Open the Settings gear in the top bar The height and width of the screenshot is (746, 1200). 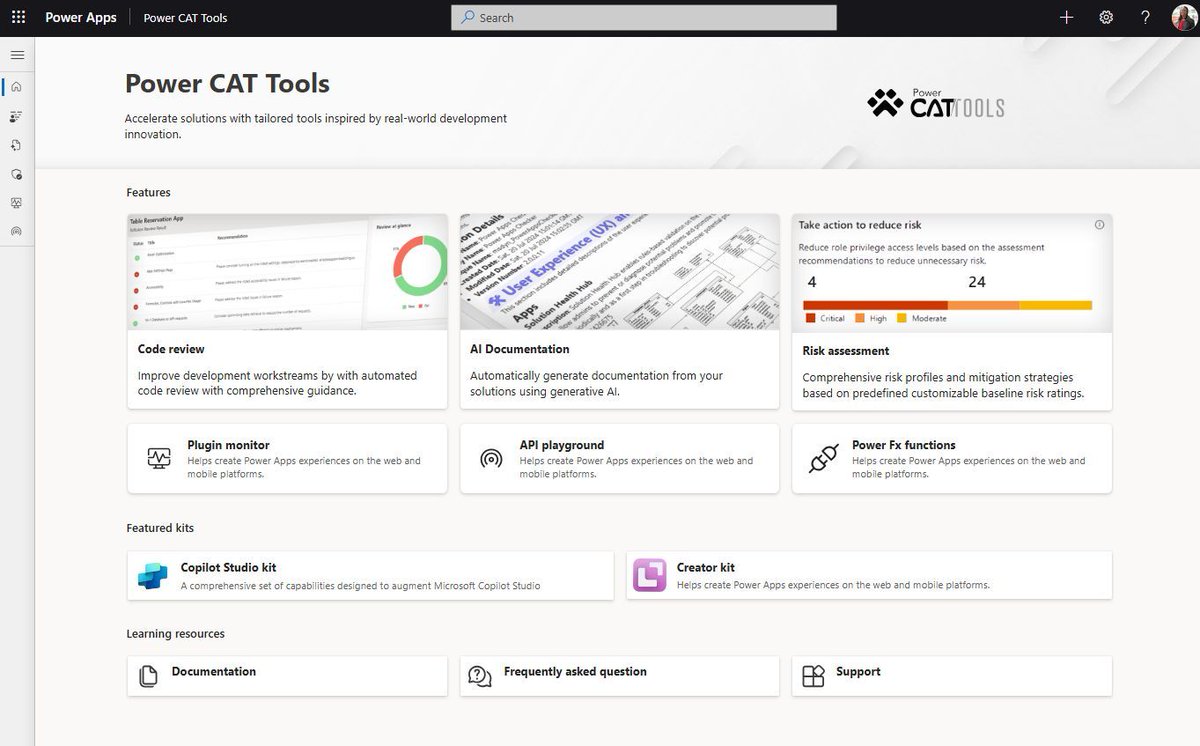click(1106, 17)
